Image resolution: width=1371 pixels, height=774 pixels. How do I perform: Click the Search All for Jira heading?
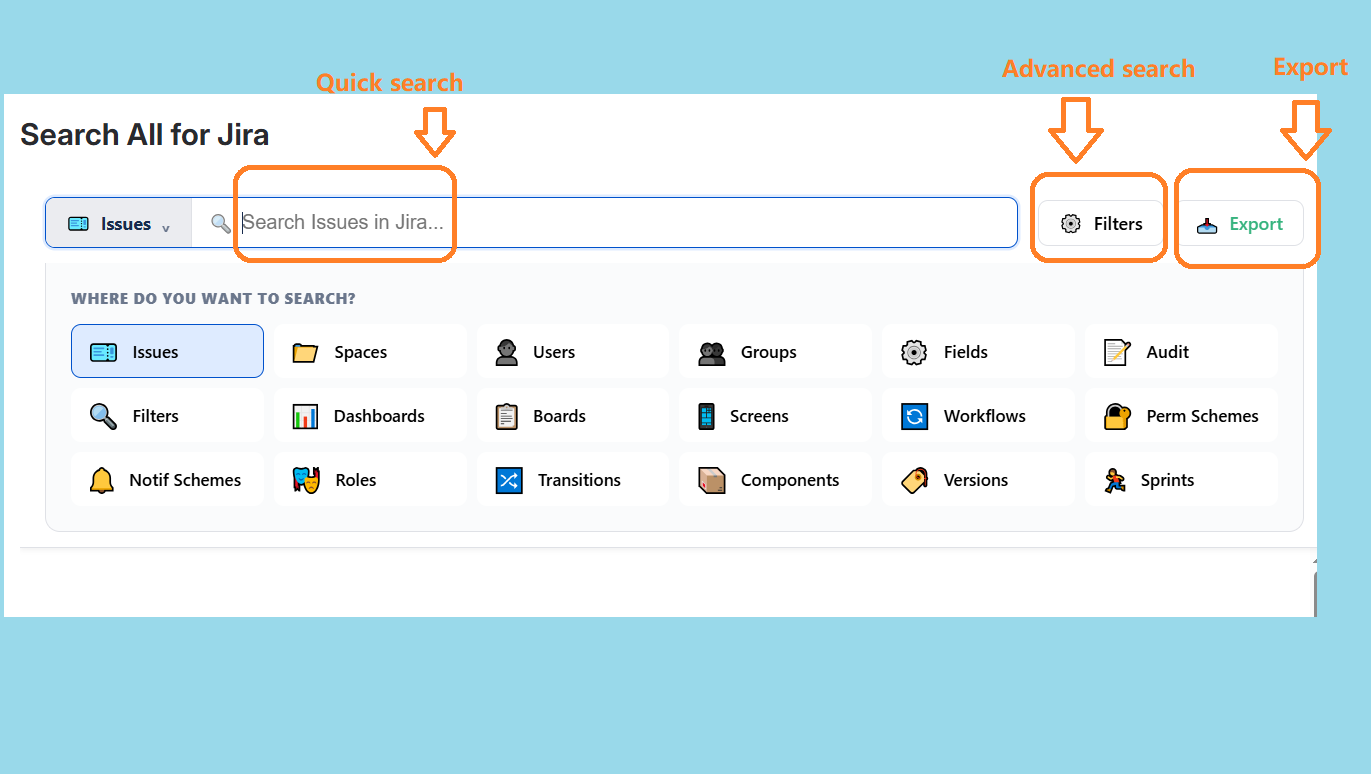click(144, 134)
